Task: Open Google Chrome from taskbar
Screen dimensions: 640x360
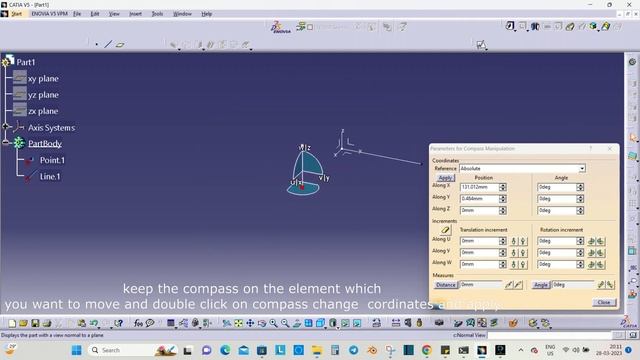Action: [427, 350]
